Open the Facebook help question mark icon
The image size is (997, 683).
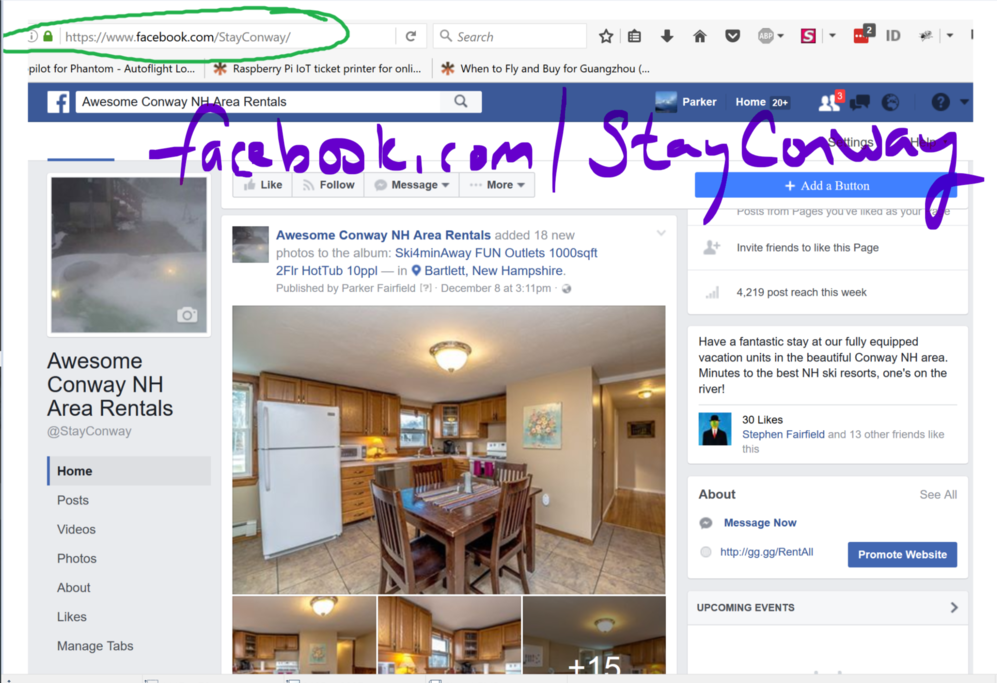coord(940,102)
